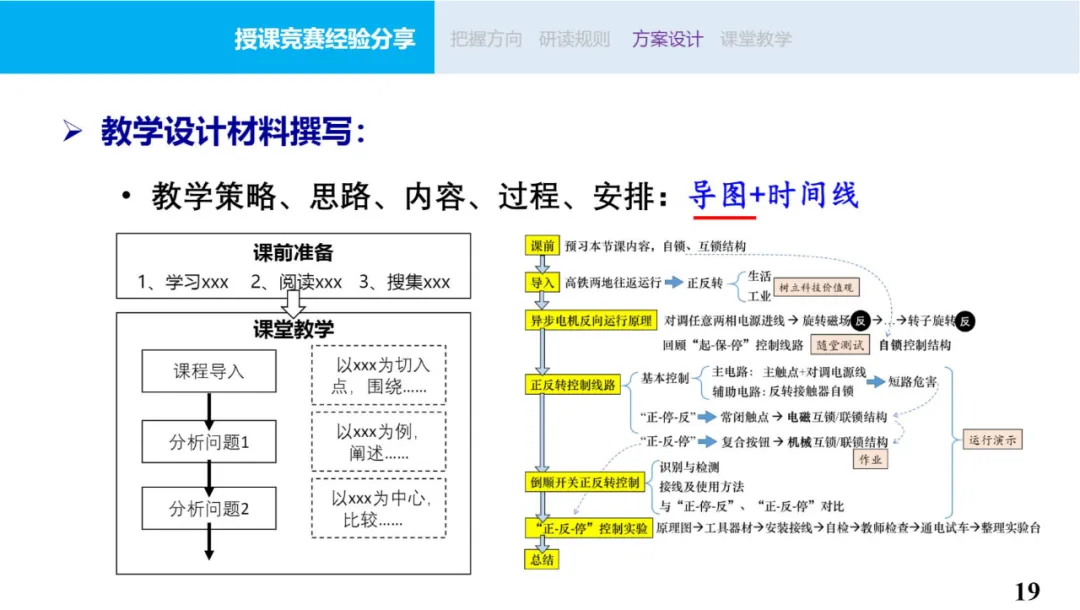Click the 树立科技价值观 tag
1080x610 pixels.
816,287
